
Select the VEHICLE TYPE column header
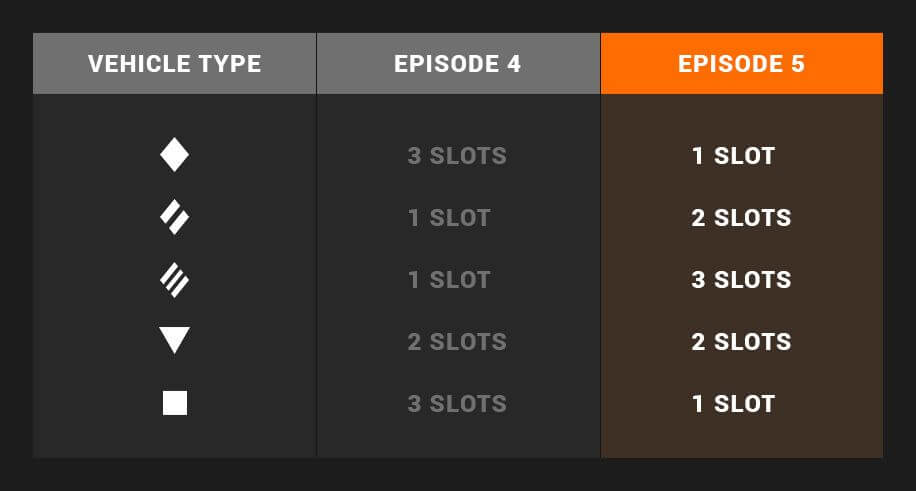click(175, 63)
